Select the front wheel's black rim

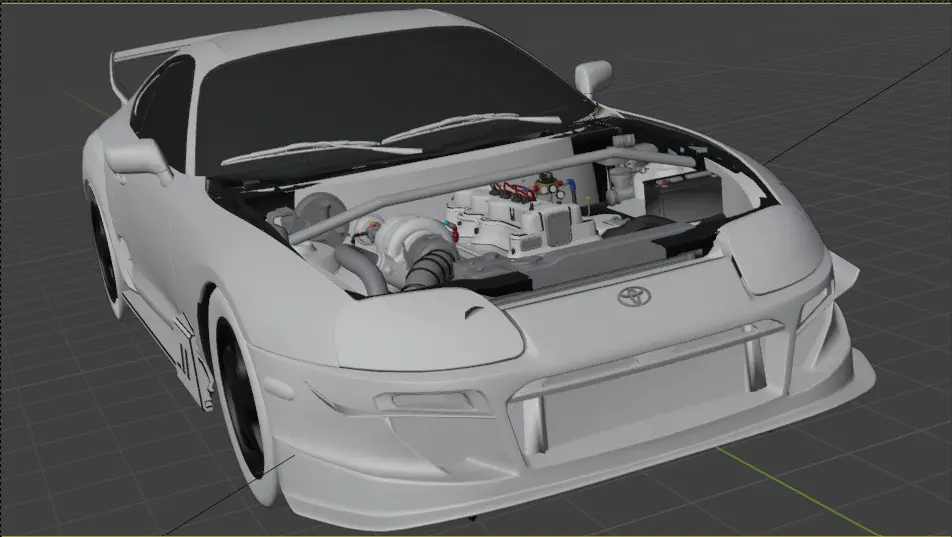click(x=240, y=398)
